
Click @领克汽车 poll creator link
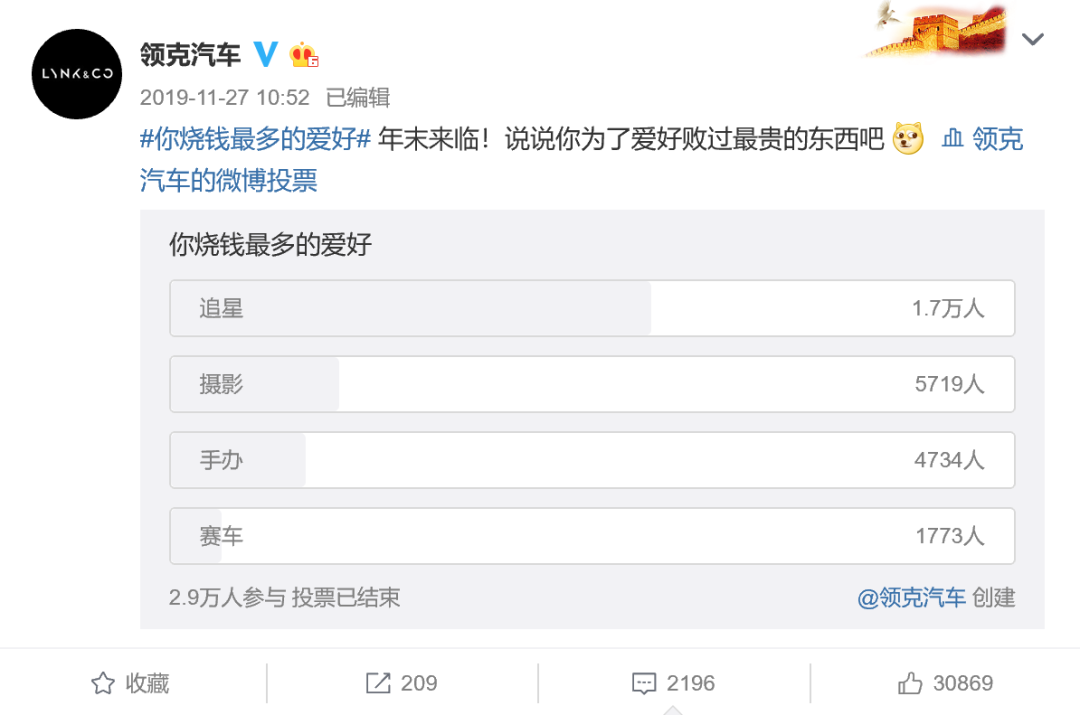click(x=912, y=598)
